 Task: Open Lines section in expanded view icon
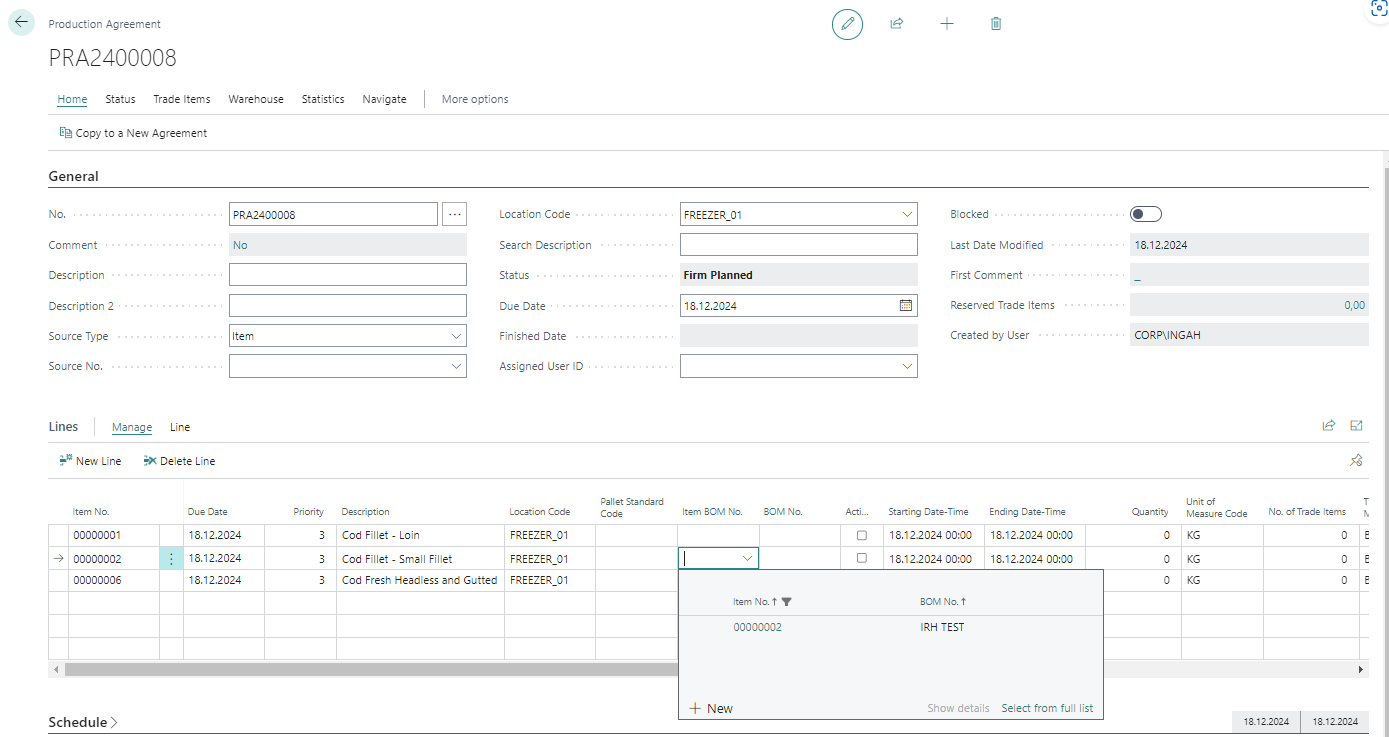click(1357, 426)
